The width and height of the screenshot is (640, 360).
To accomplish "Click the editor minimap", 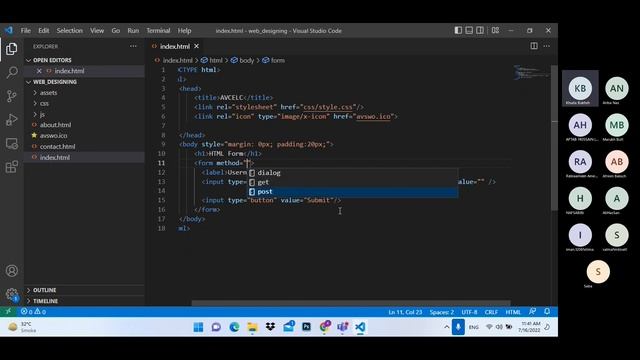I will (x=532, y=73).
